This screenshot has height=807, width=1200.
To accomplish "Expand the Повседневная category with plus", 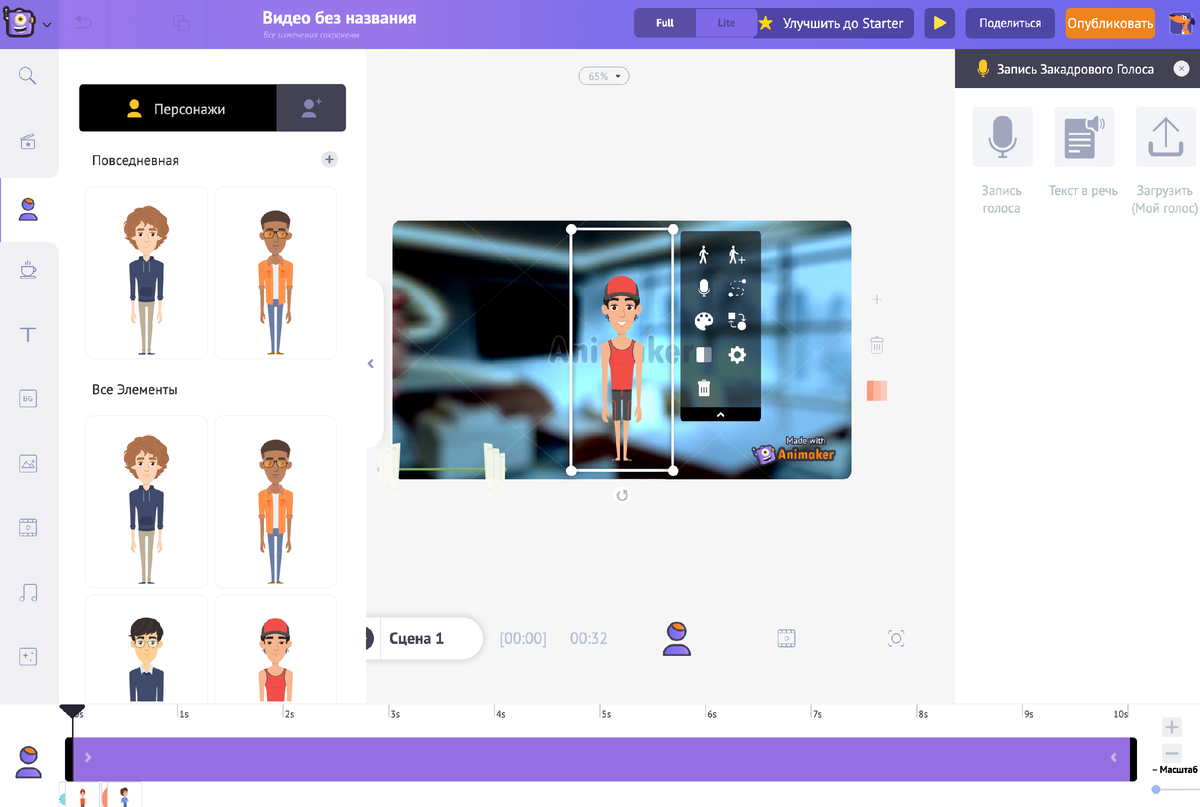I will (x=330, y=159).
